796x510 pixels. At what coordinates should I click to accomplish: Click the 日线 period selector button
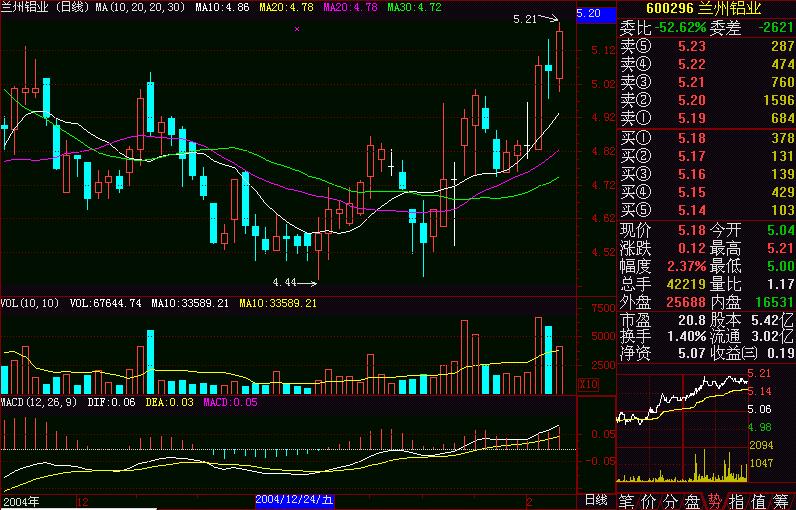pos(595,499)
